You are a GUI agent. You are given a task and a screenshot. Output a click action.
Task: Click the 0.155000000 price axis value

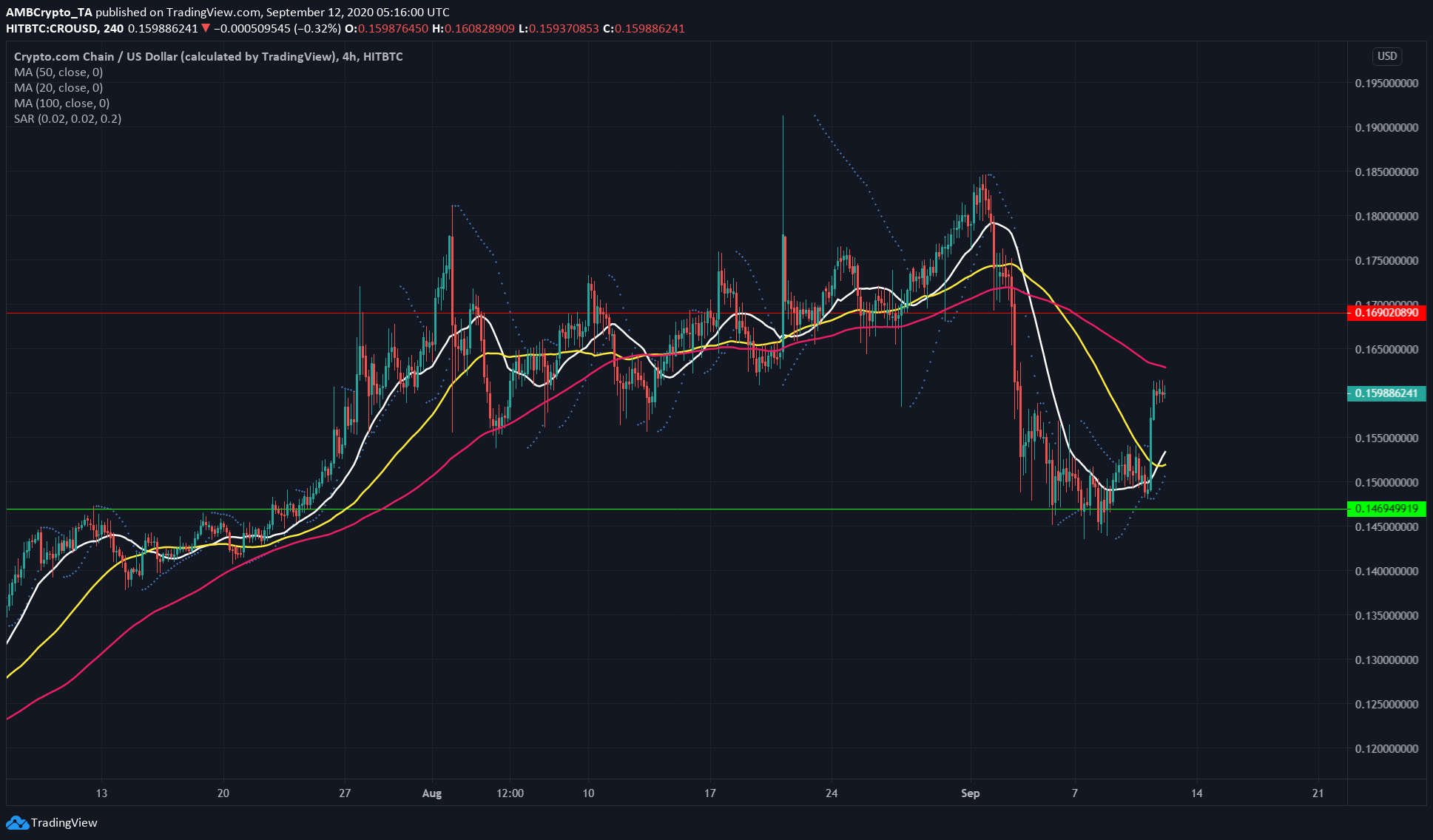click(1386, 438)
